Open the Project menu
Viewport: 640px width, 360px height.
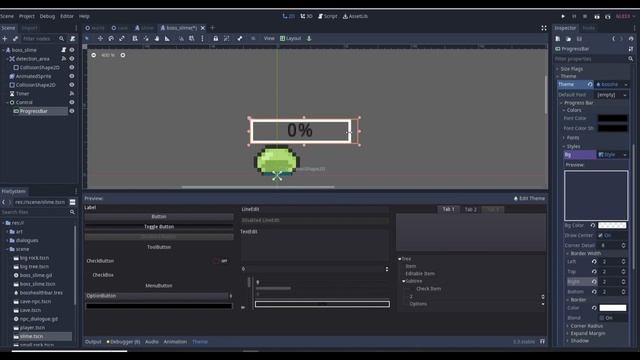[x=27, y=16]
